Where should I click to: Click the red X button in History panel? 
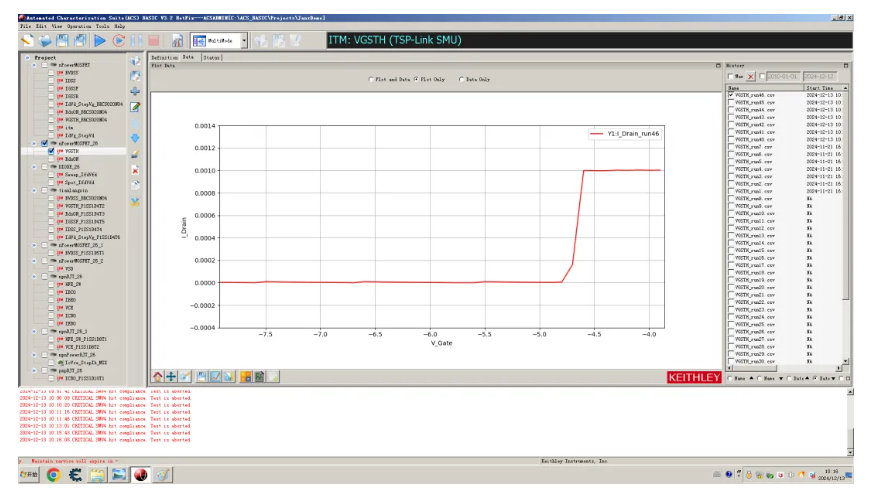(752, 76)
